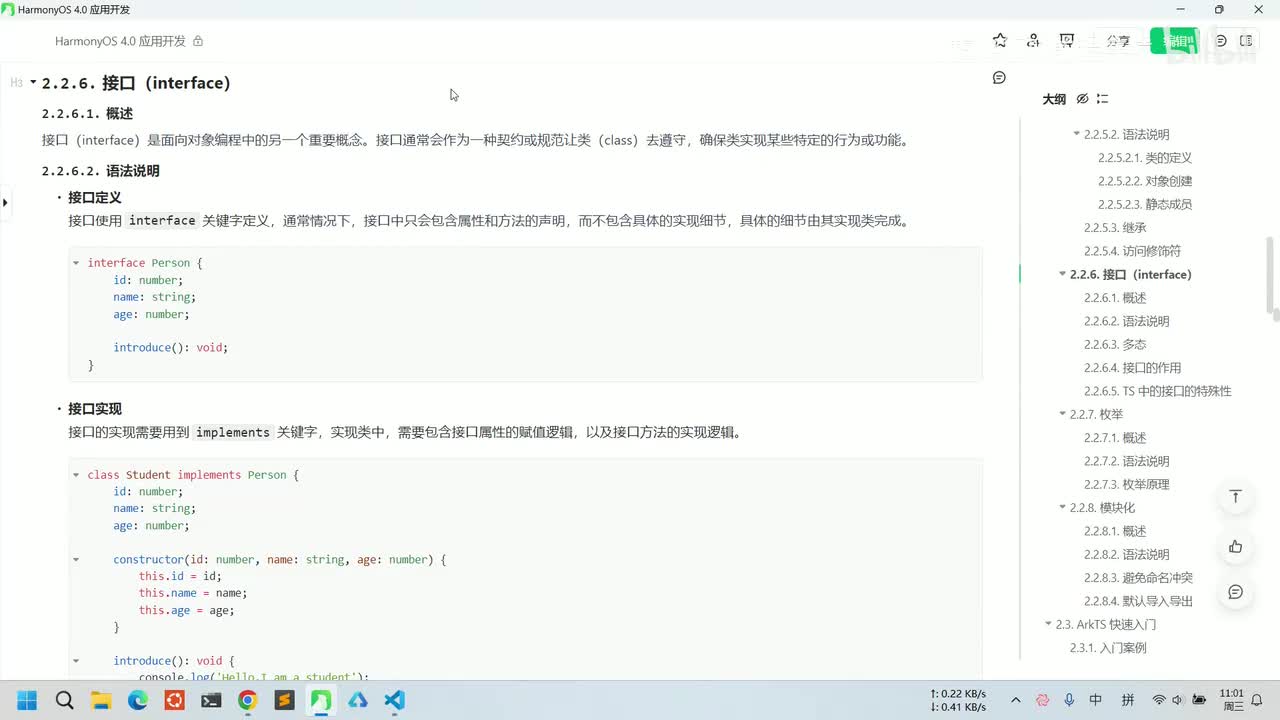Launch Microsoft Edge from taskbar
The image size is (1280, 720).
(x=137, y=700)
